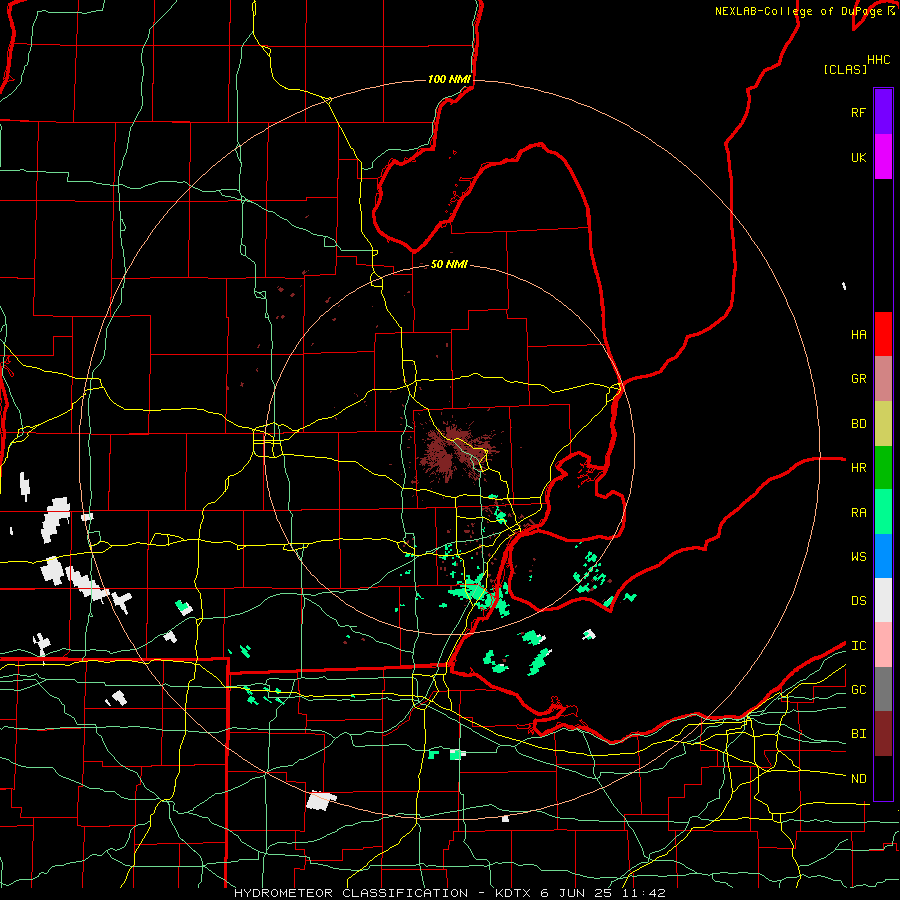The height and width of the screenshot is (900, 900).
Task: Click the 'UK' legend label
Action: [859, 157]
